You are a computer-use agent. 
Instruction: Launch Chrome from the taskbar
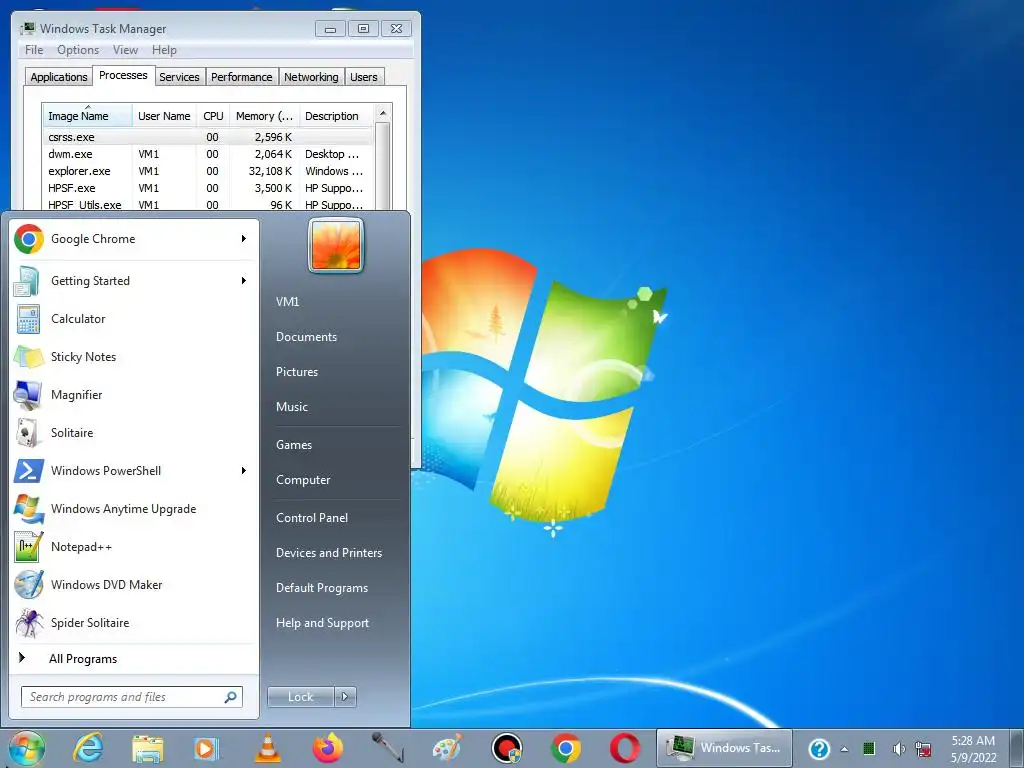566,748
